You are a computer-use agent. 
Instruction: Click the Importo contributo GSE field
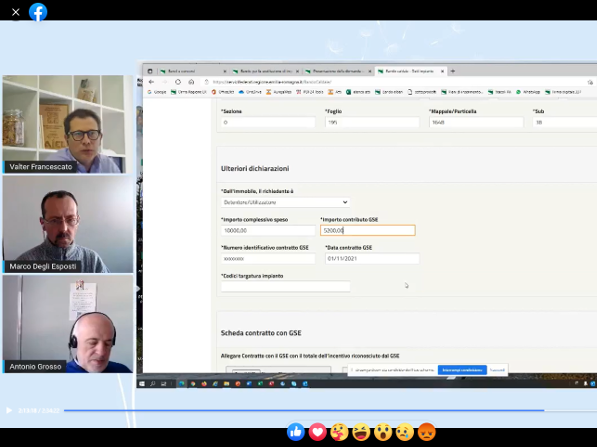coord(368,230)
